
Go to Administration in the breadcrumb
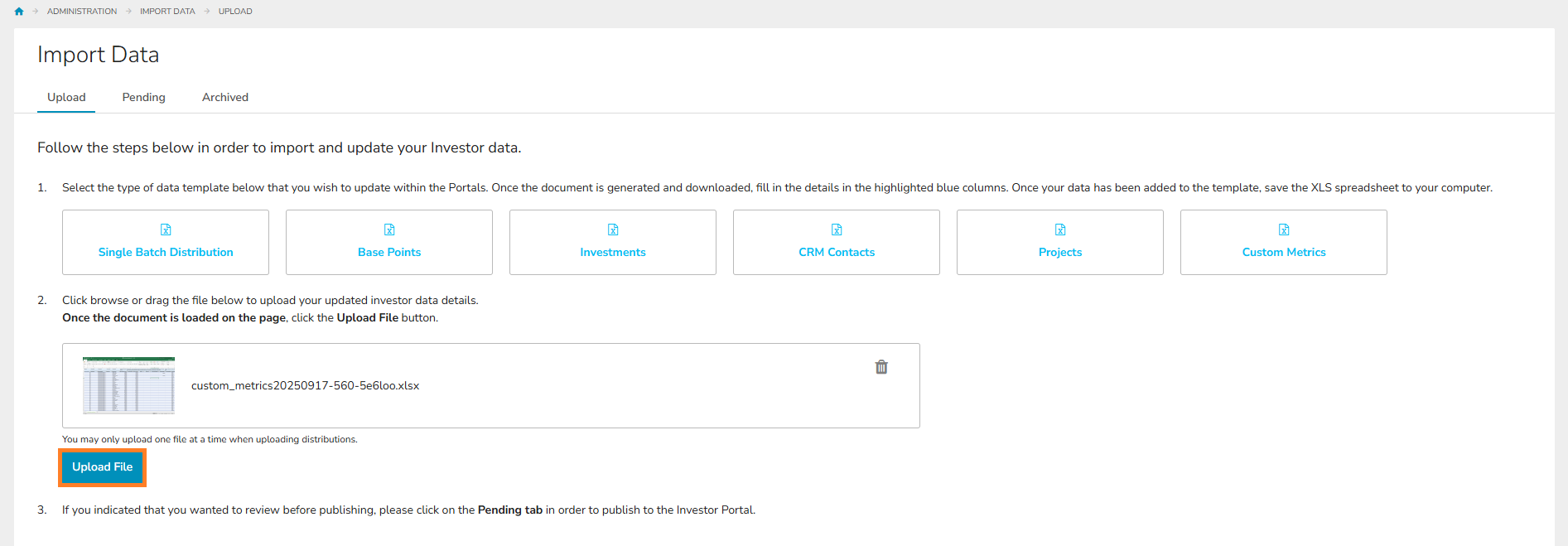[x=82, y=12]
